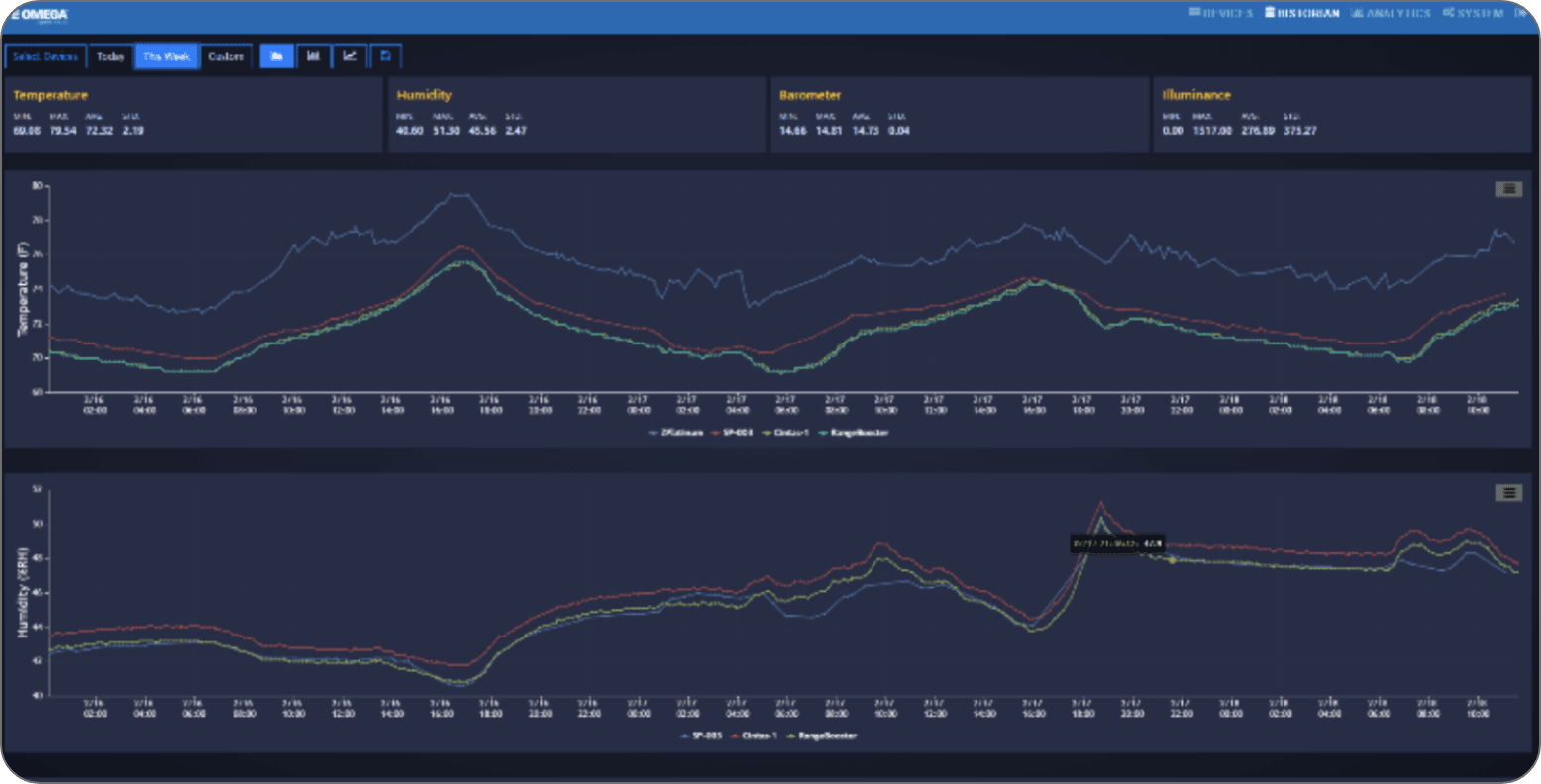
Task: Open the Select Devices dropdown
Action: (46, 56)
